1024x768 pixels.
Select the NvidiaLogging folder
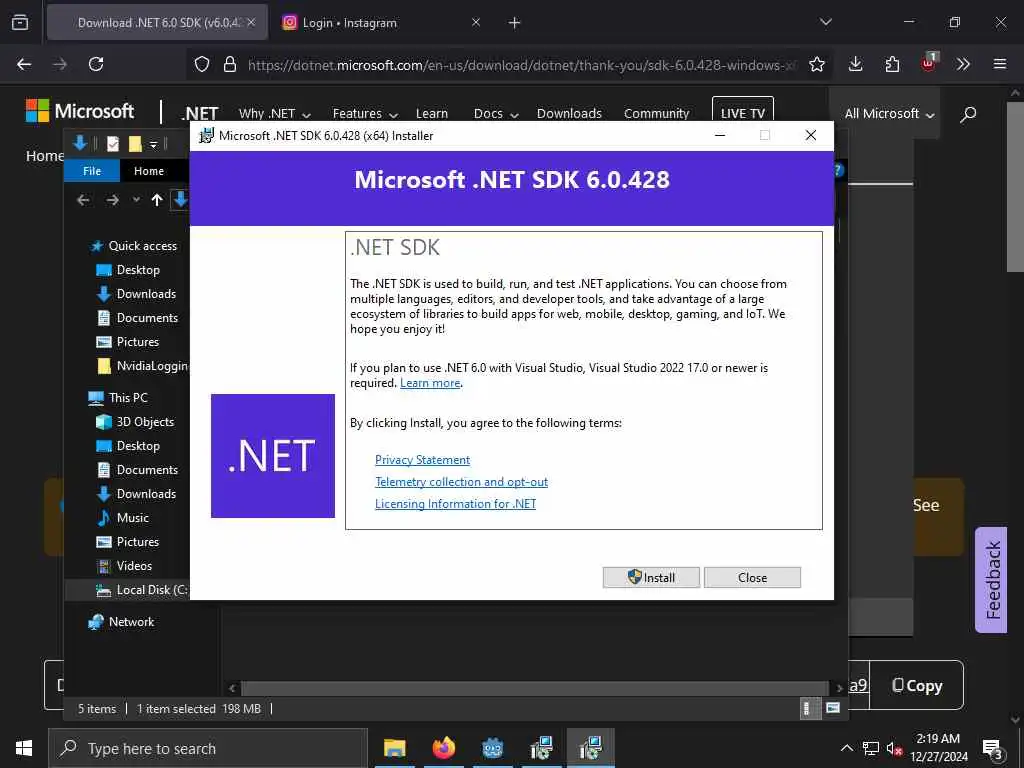point(142,366)
